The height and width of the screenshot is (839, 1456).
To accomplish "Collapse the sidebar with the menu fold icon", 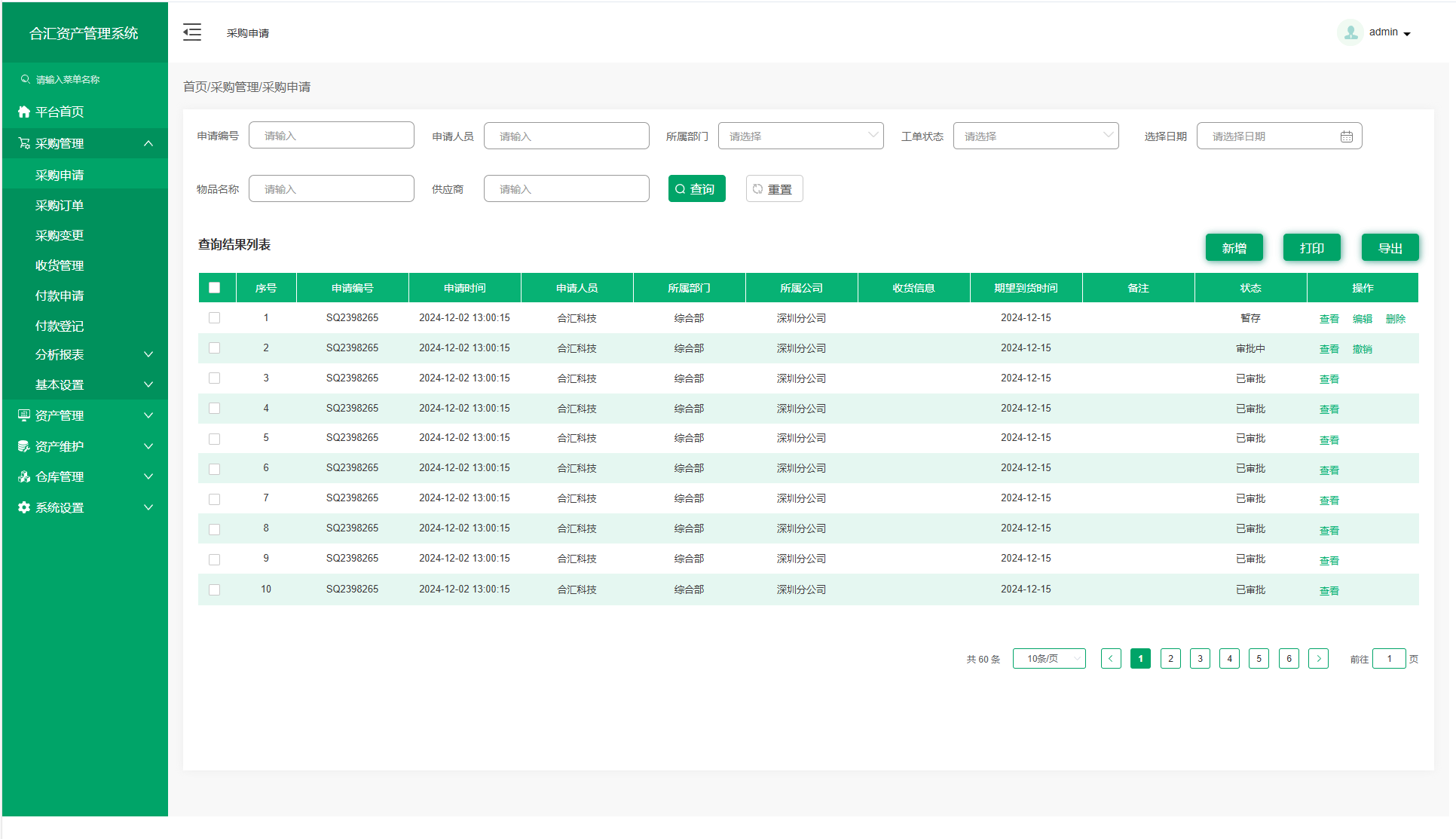I will coord(192,32).
